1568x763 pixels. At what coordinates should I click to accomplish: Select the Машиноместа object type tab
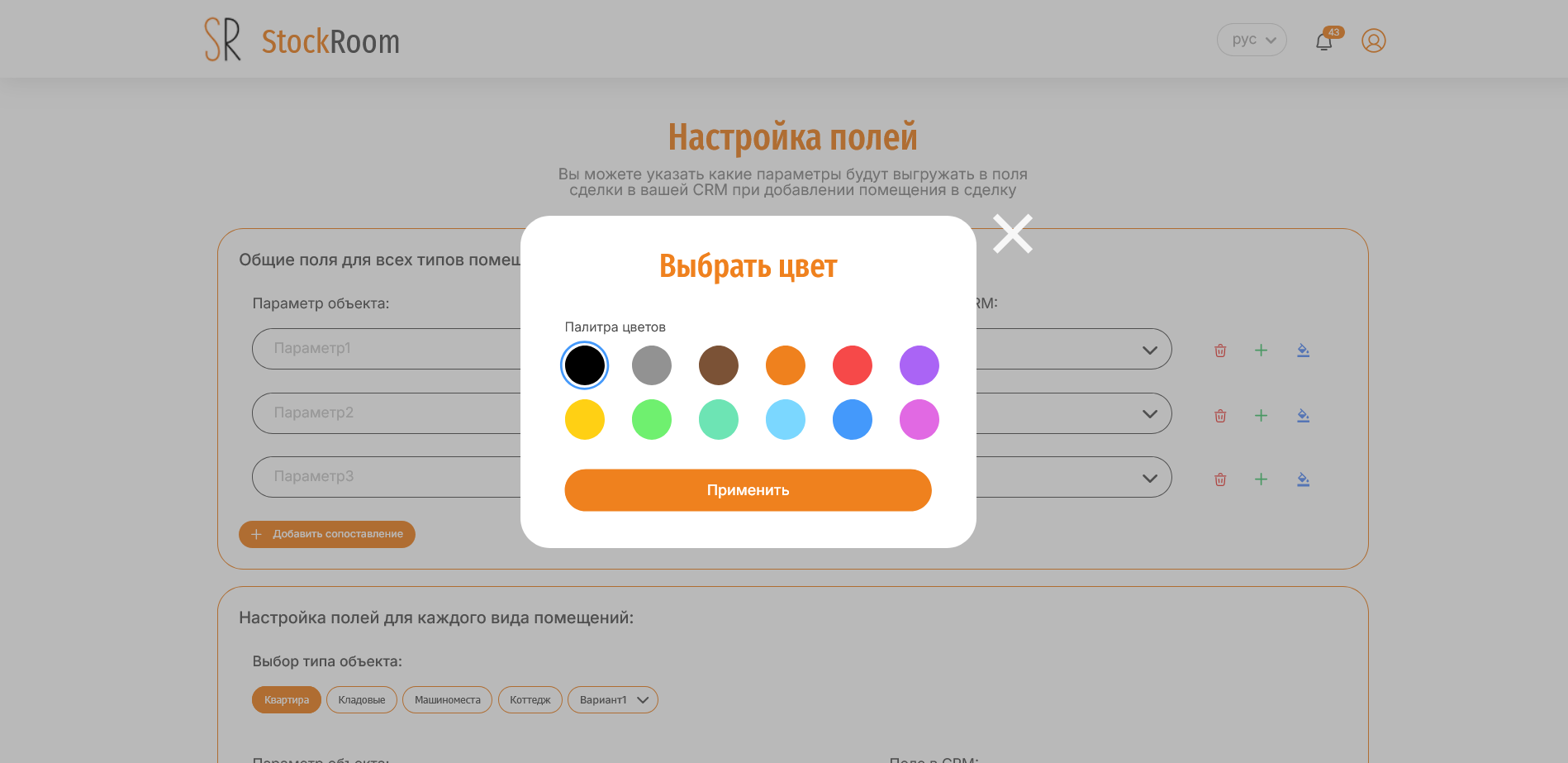(448, 700)
